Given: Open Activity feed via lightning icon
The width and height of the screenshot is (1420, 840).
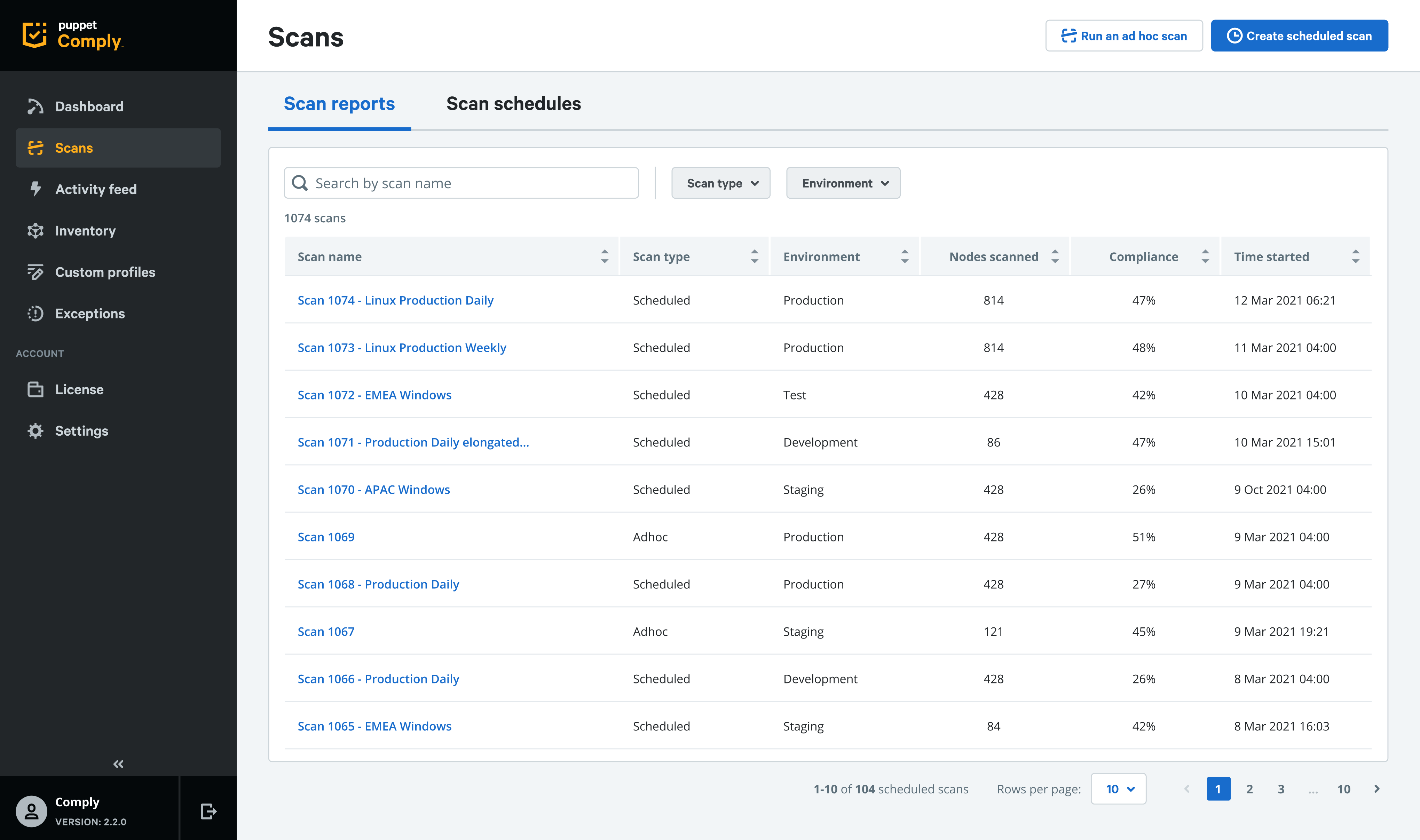Looking at the screenshot, I should pyautogui.click(x=35, y=189).
